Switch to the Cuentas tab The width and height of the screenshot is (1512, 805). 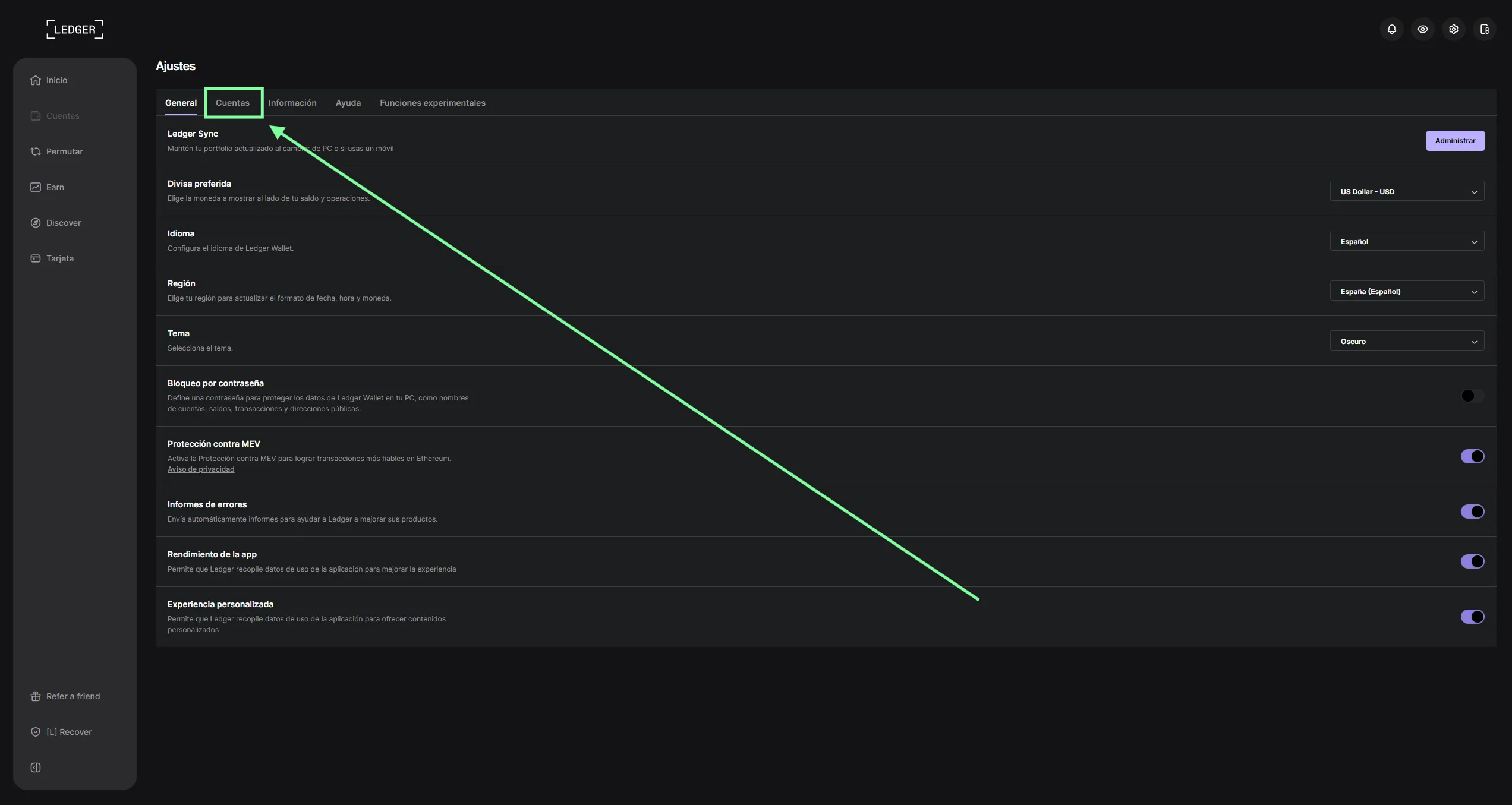pos(232,103)
